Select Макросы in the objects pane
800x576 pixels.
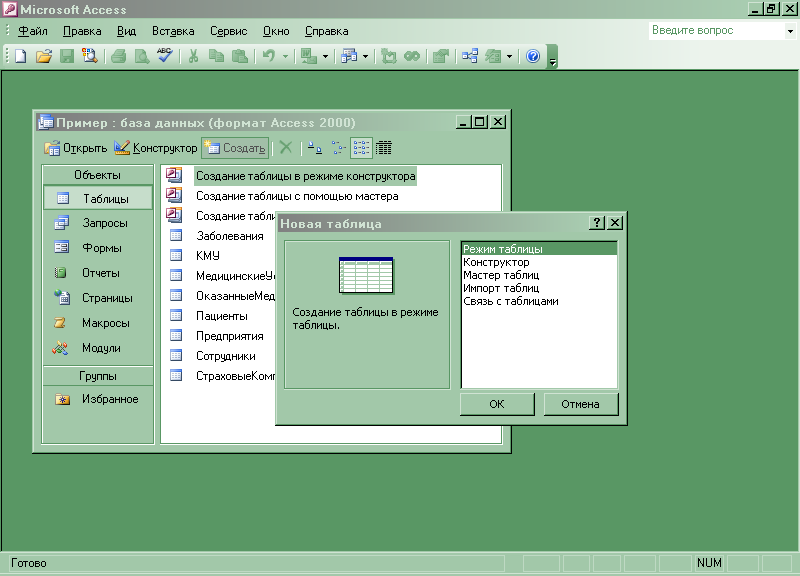coord(97,323)
